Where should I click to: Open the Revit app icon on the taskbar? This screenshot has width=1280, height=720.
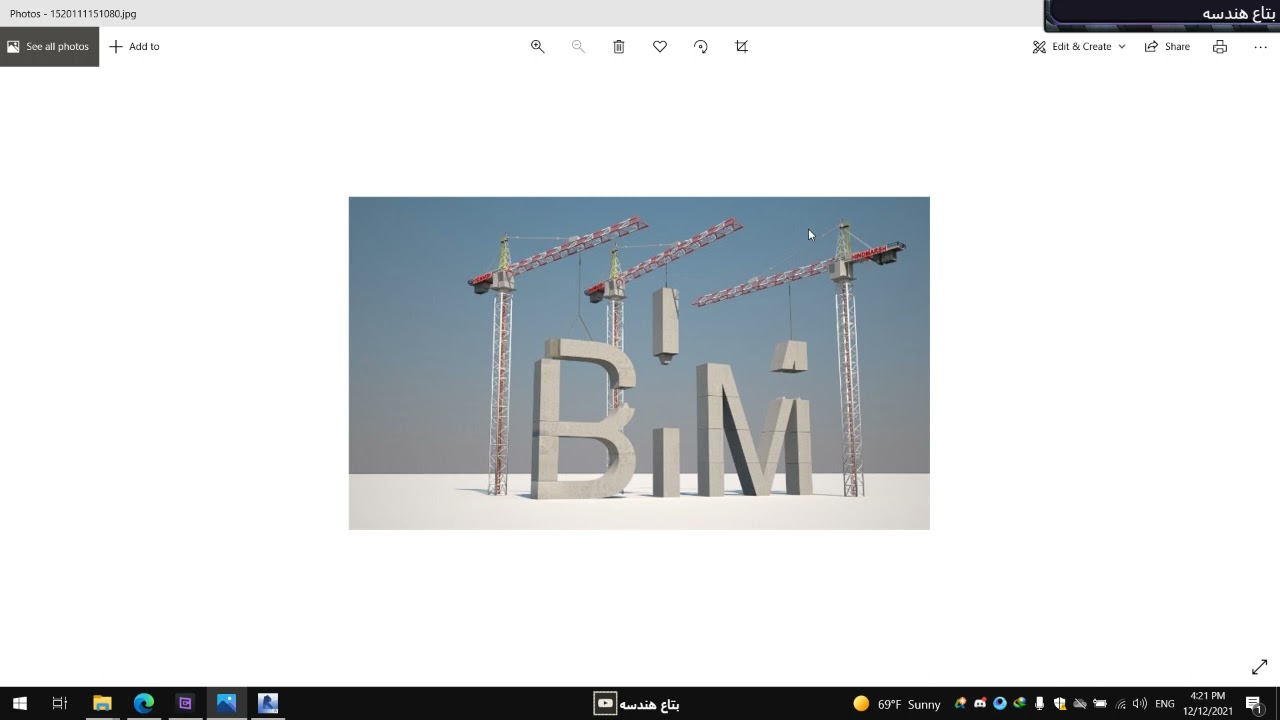[268, 703]
